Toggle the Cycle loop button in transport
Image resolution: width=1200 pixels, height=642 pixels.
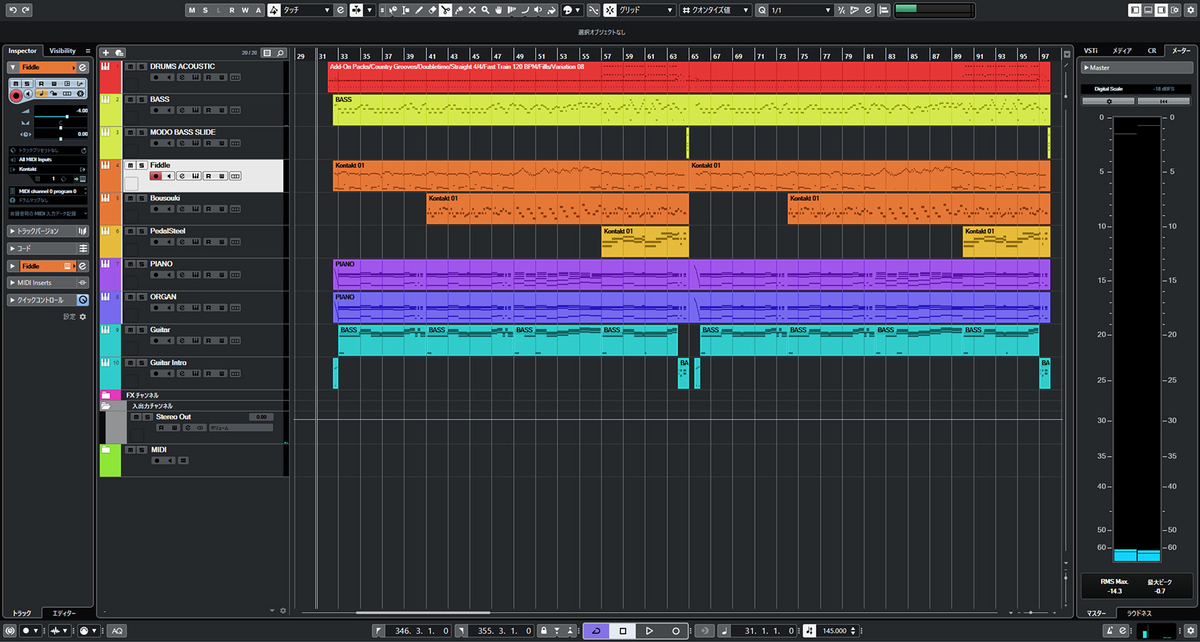coord(595,631)
